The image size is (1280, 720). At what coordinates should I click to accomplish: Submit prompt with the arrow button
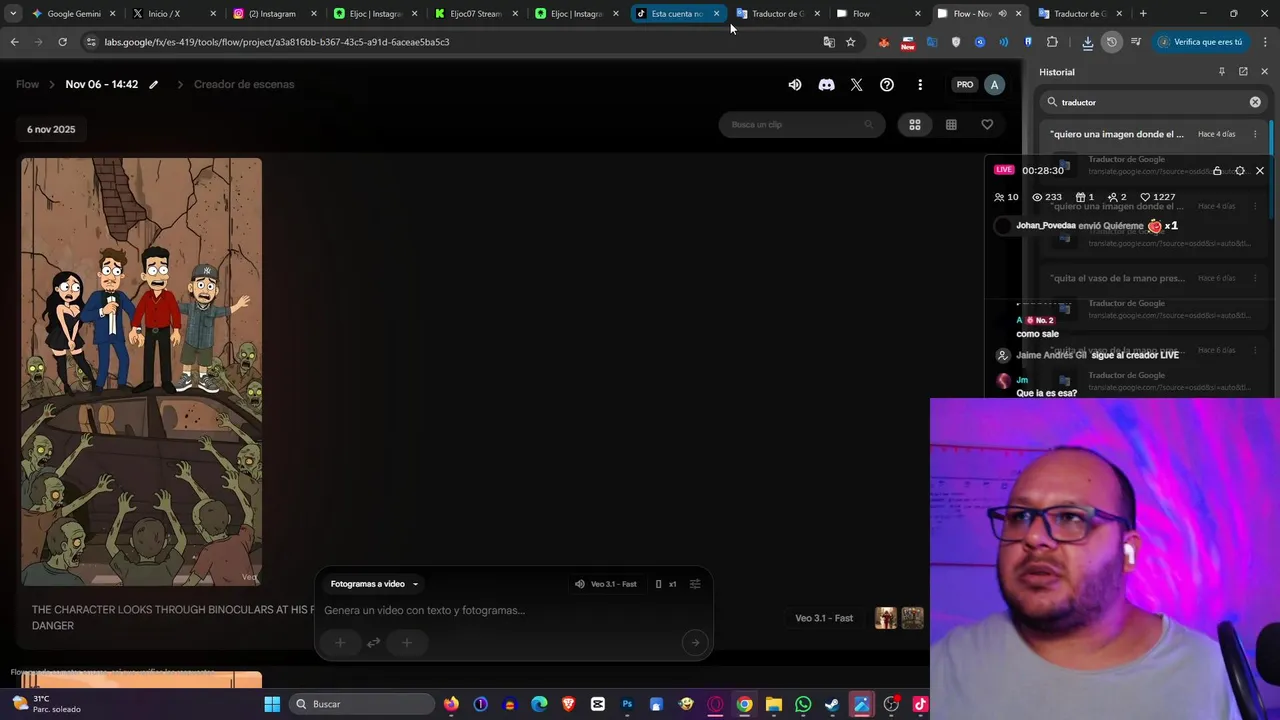(x=695, y=643)
